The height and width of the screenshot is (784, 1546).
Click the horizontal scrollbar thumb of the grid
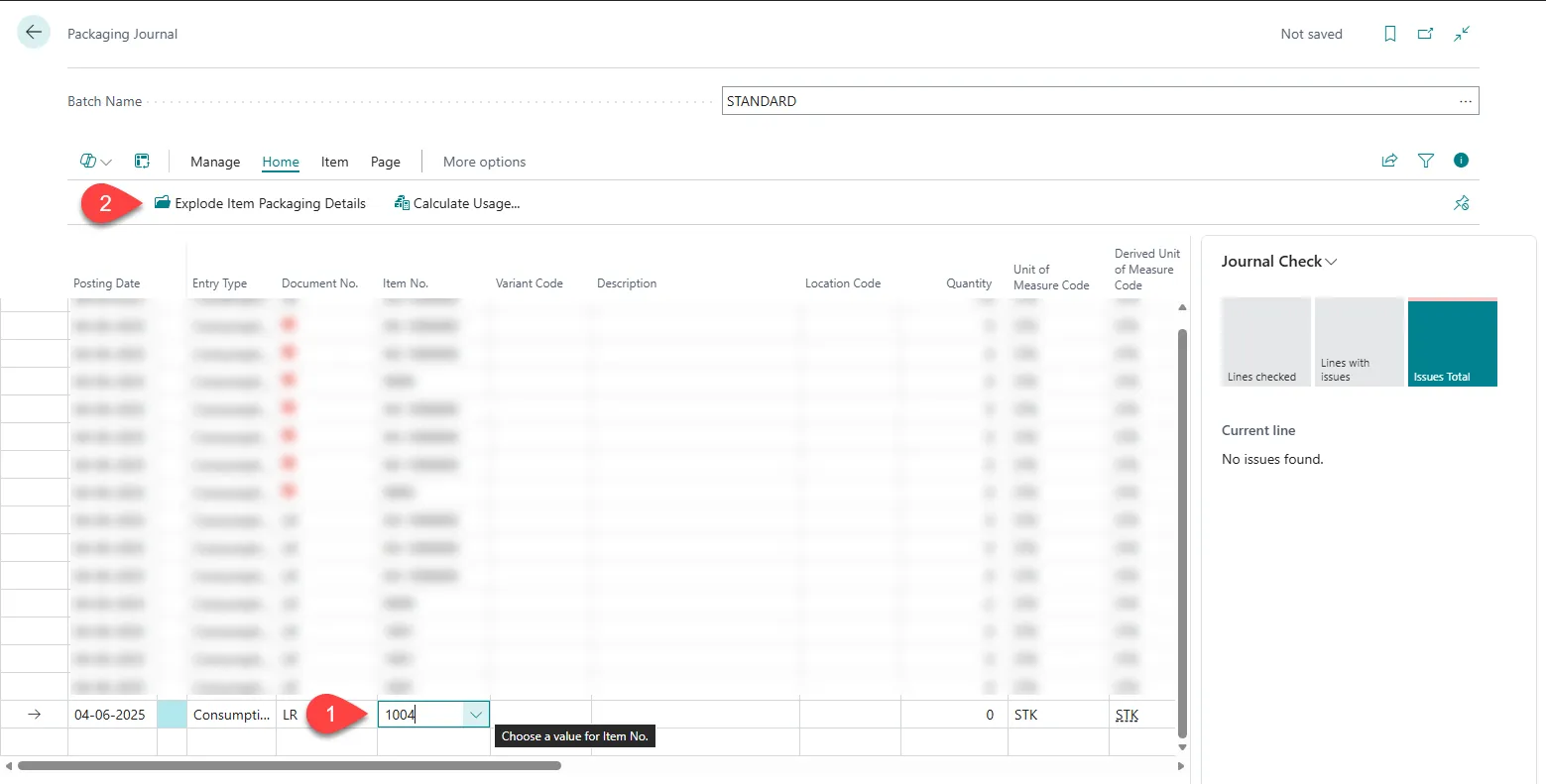290,765
